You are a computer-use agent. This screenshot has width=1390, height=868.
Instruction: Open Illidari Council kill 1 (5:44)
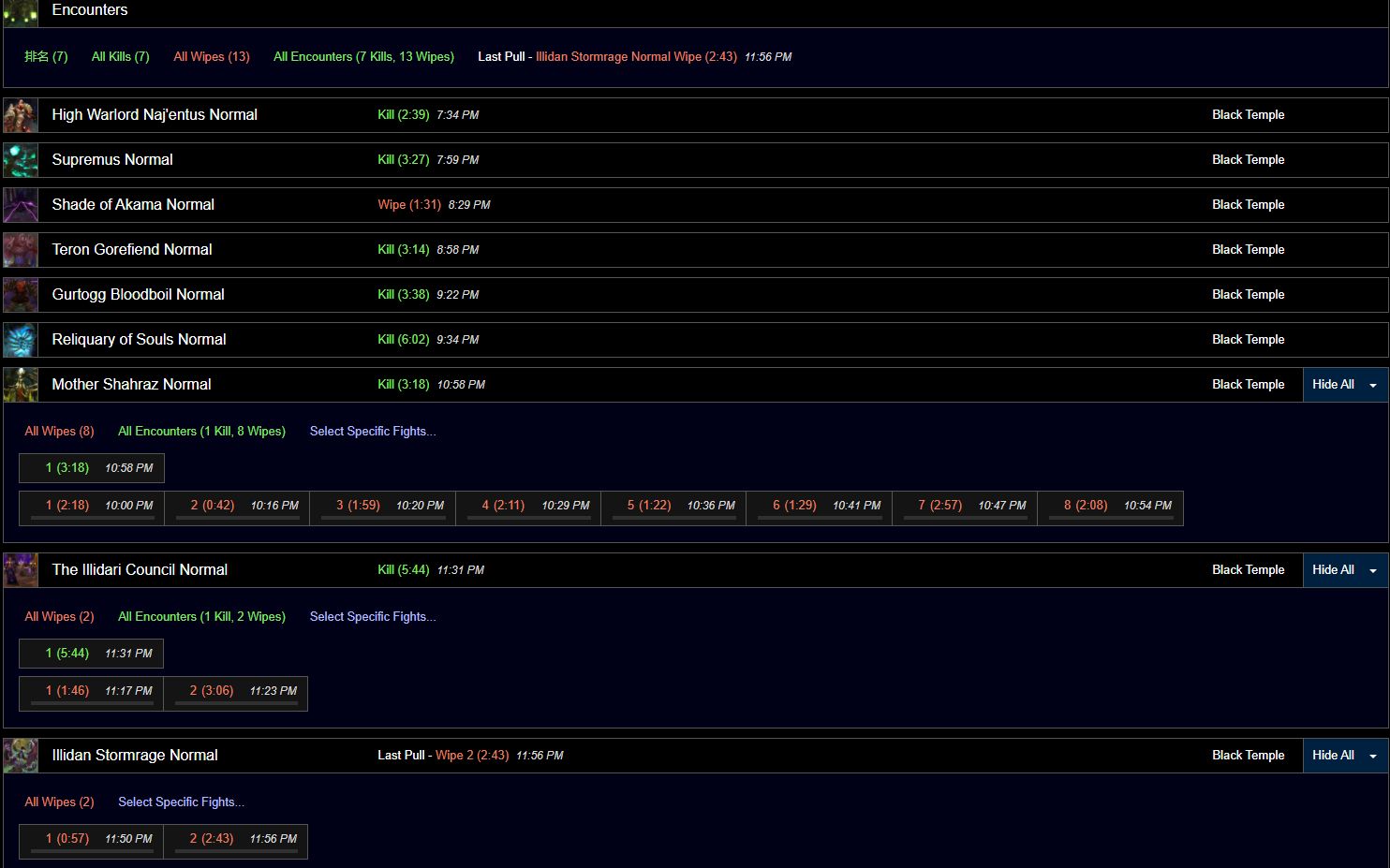point(91,654)
